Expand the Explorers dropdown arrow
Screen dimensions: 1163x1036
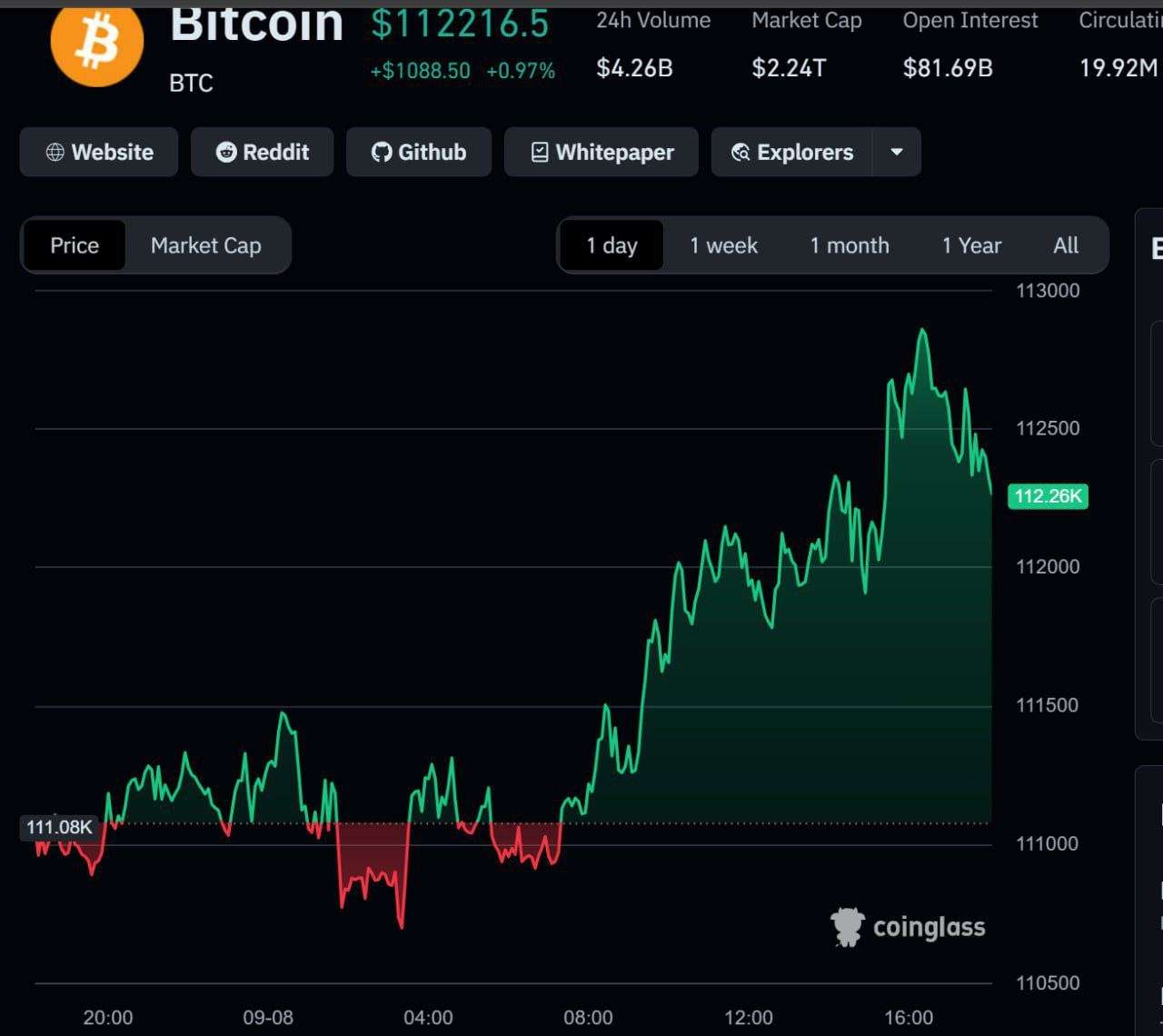pos(897,152)
